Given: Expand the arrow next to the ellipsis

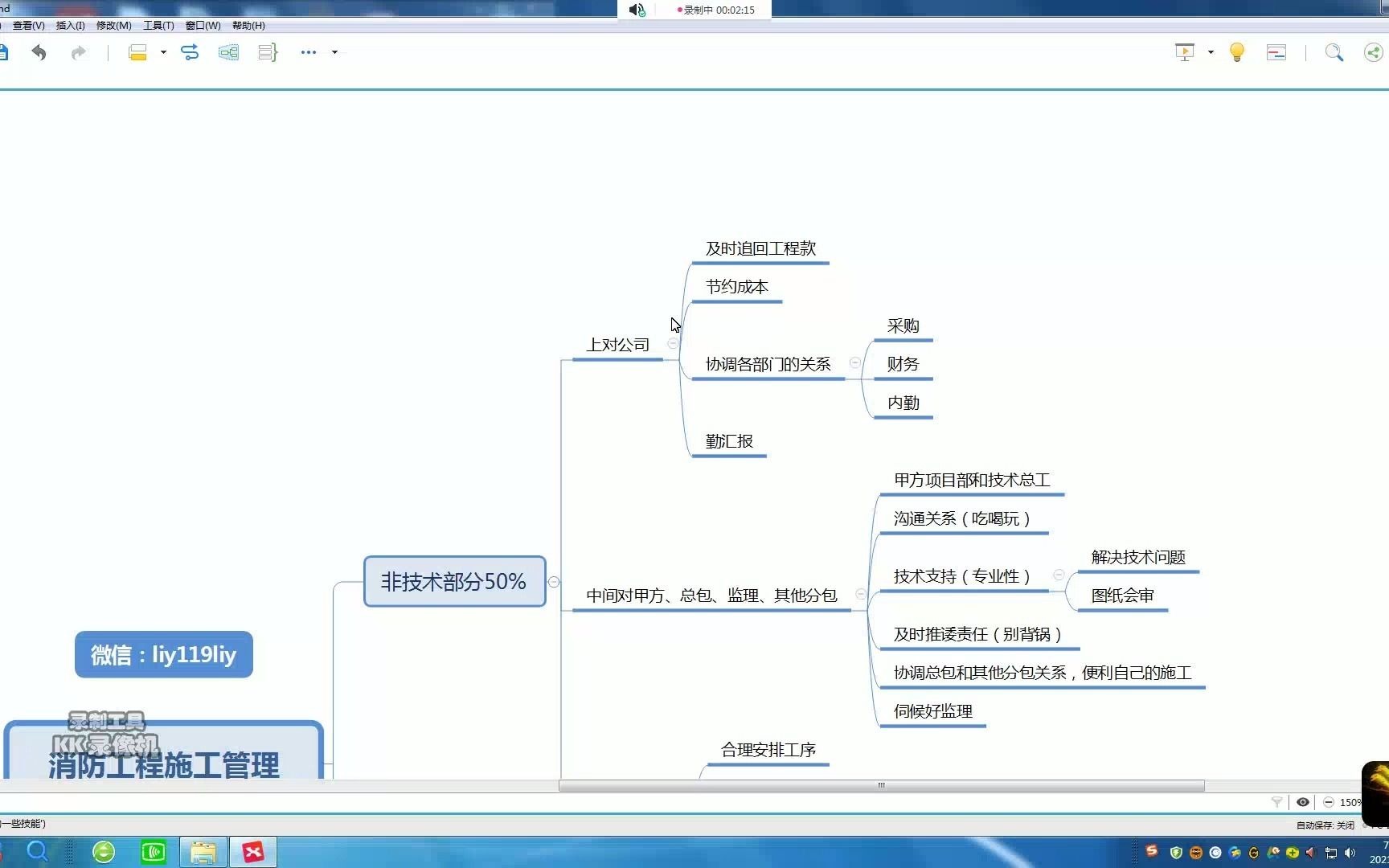Looking at the screenshot, I should (x=334, y=53).
